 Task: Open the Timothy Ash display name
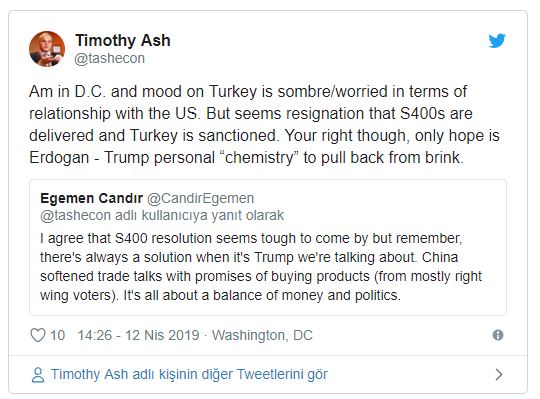(123, 40)
